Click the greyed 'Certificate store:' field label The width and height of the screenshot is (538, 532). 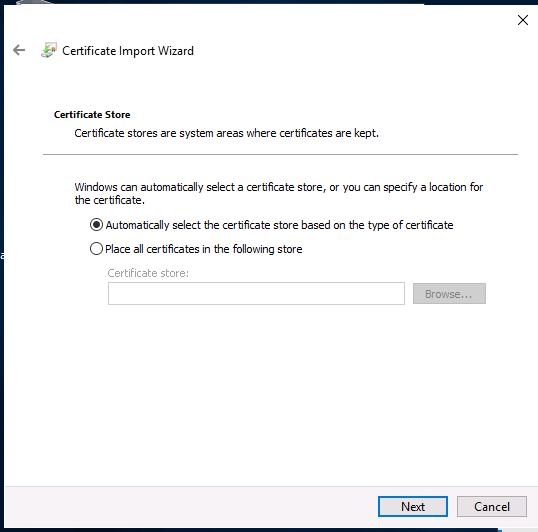(x=148, y=273)
